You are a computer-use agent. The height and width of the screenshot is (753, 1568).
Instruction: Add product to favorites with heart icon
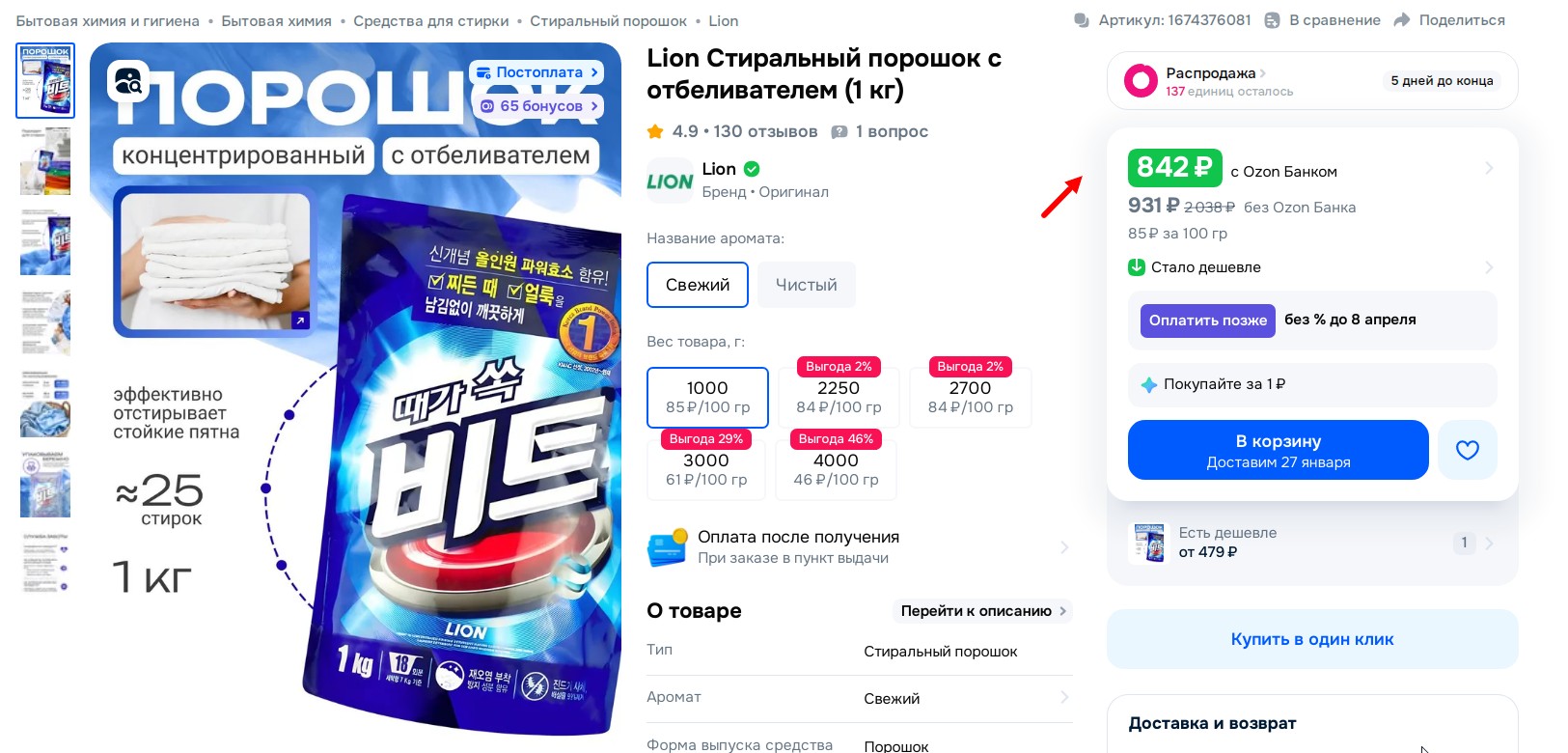1467,450
